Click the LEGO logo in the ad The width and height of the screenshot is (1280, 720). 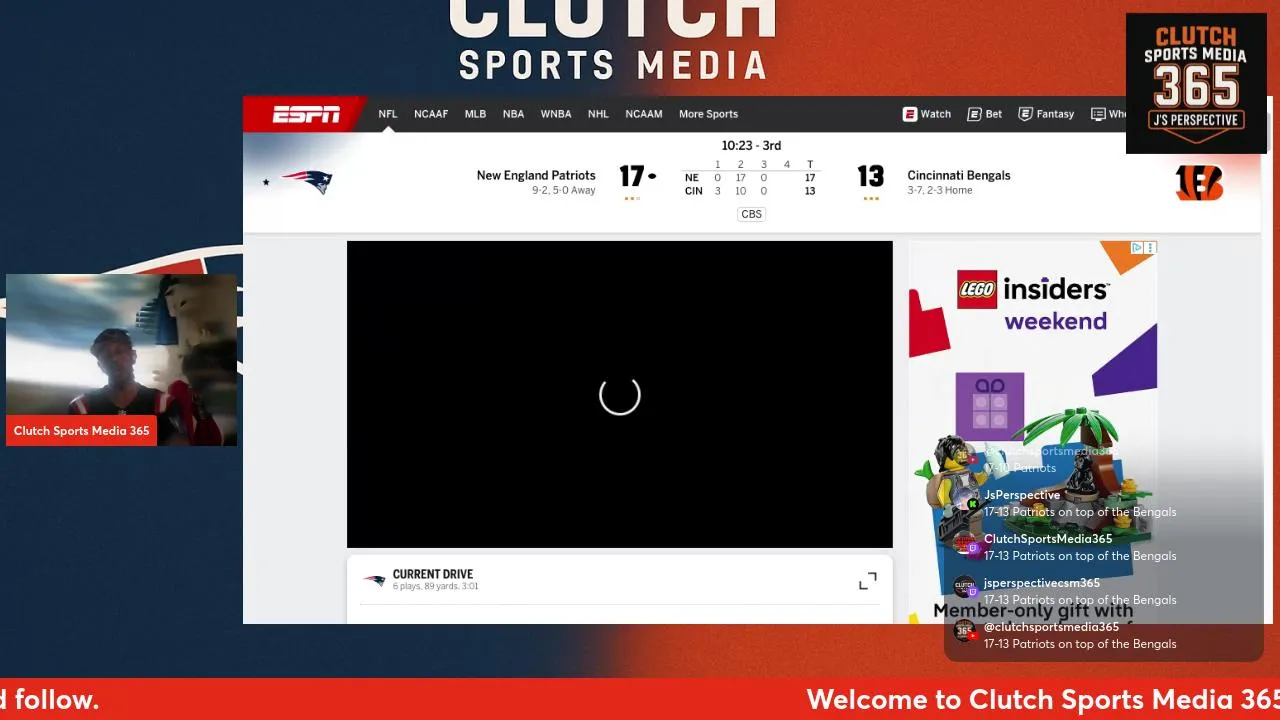[977, 289]
